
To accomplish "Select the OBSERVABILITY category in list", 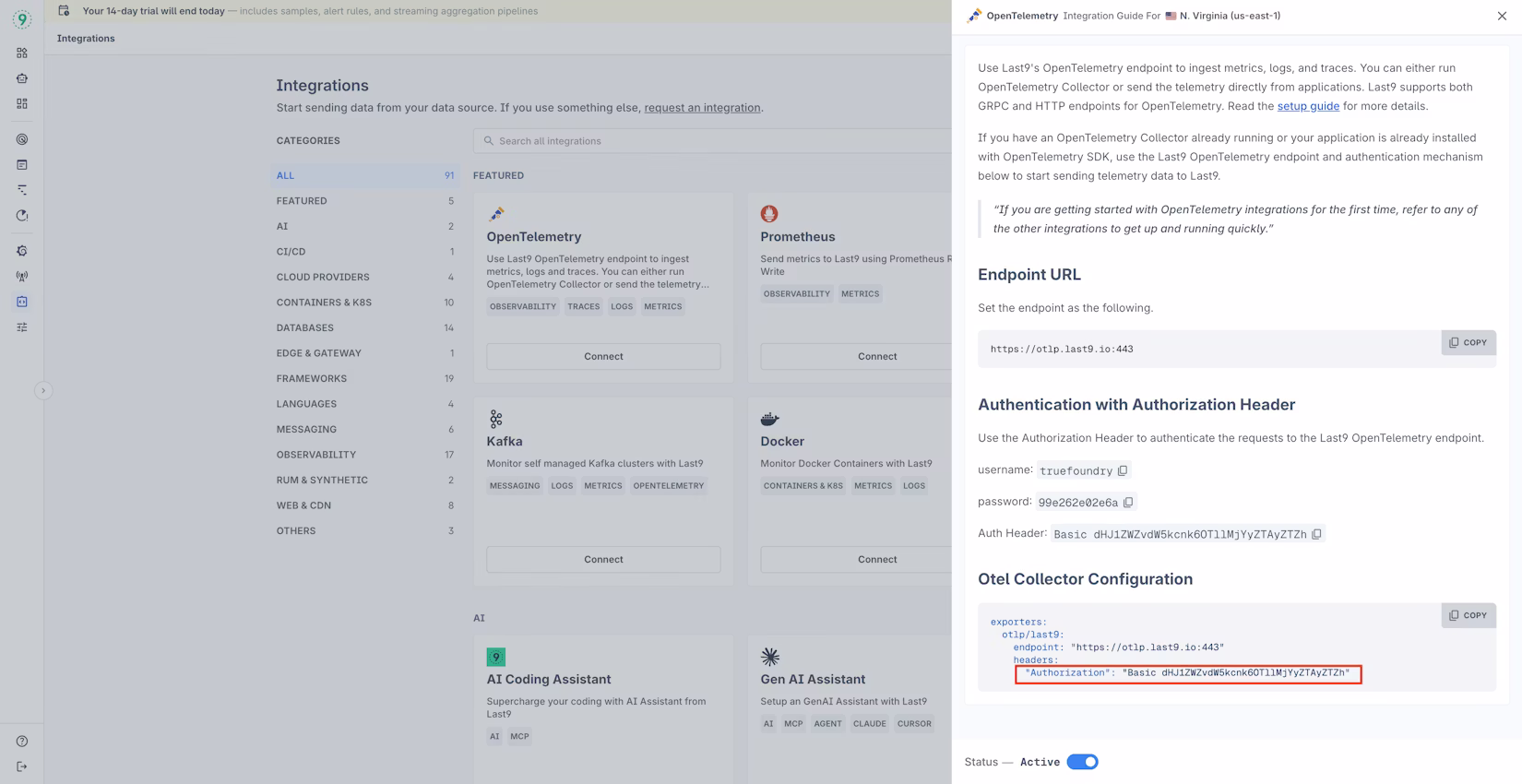I will point(365,455).
